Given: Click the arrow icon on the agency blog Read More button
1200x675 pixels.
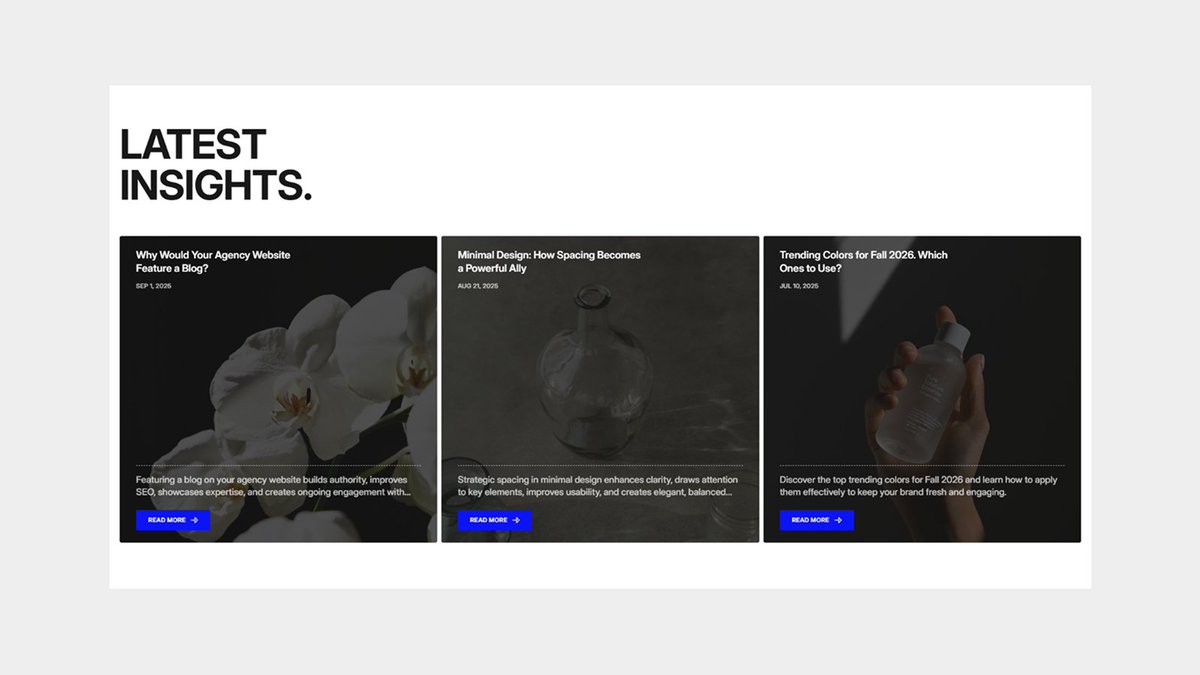Looking at the screenshot, I should point(194,520).
